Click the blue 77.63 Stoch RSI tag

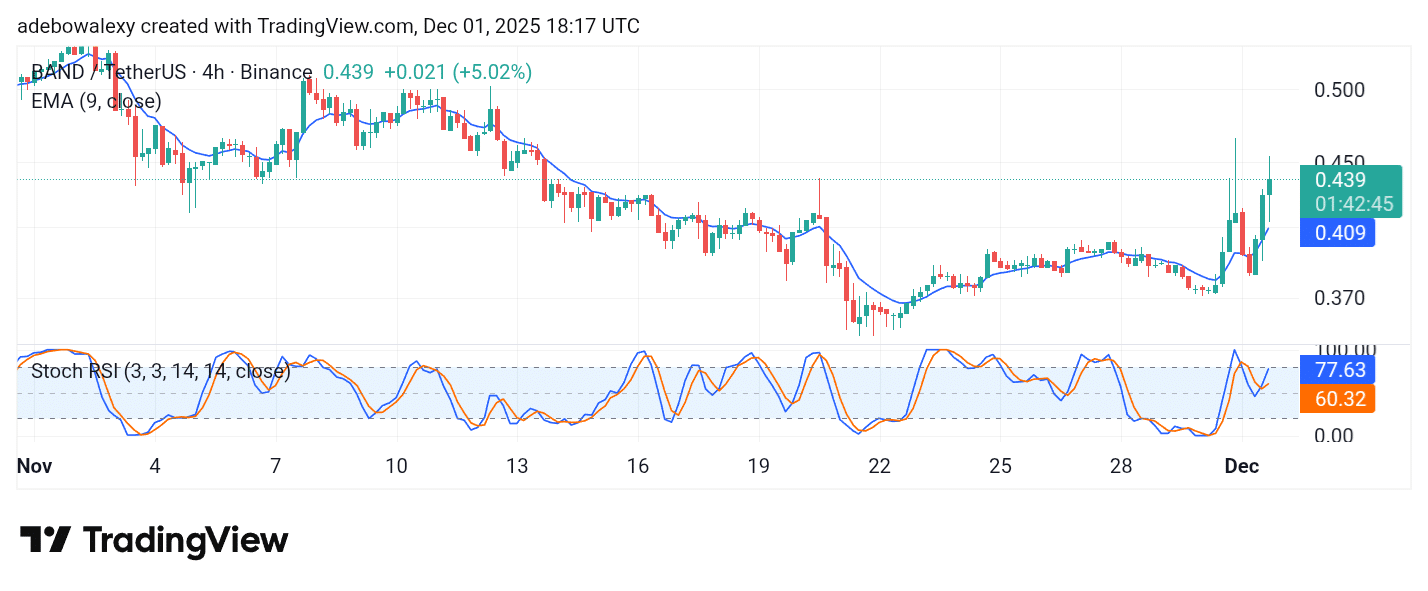[1339, 370]
